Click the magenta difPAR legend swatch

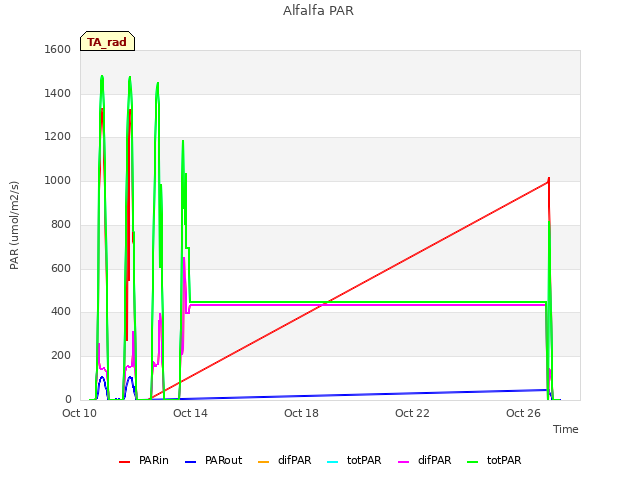click(x=403, y=462)
